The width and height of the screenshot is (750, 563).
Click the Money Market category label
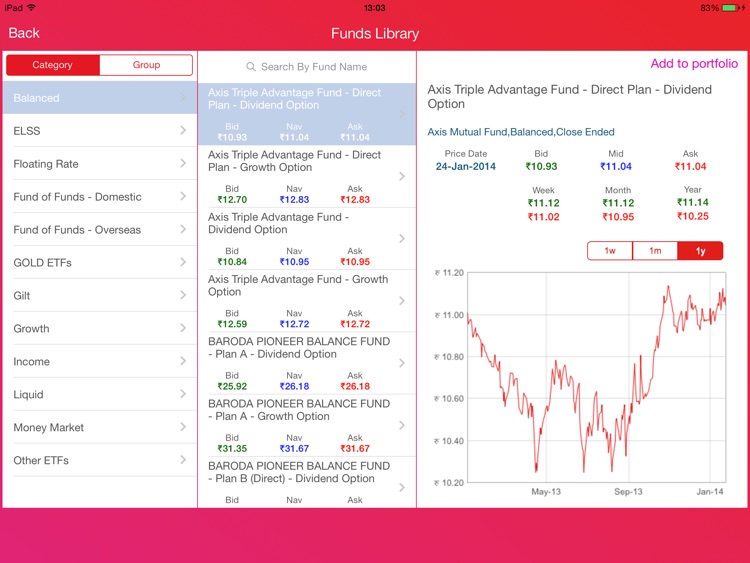coord(48,427)
